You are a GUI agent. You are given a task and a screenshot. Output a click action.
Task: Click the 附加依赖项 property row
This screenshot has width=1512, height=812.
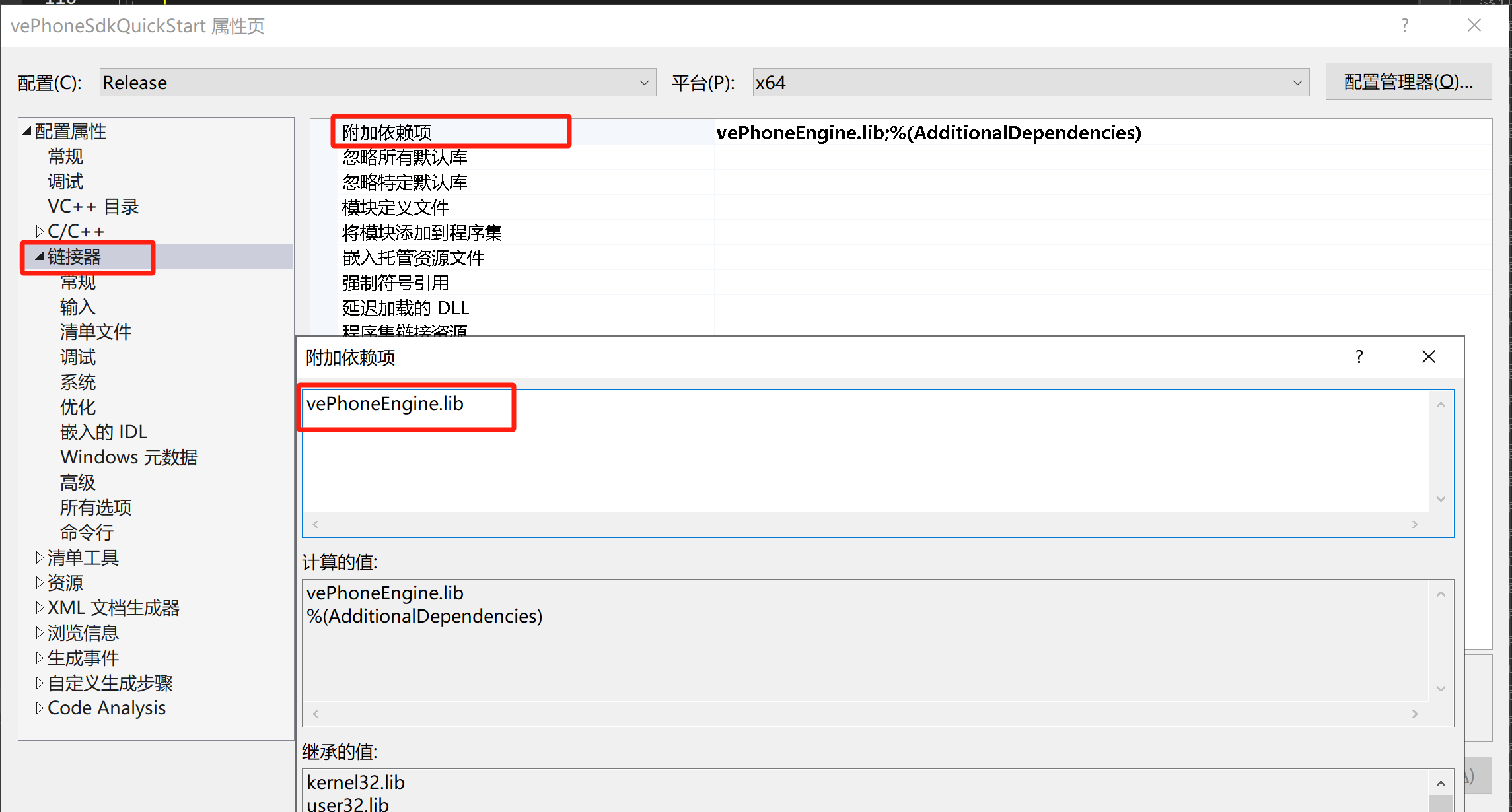click(387, 133)
